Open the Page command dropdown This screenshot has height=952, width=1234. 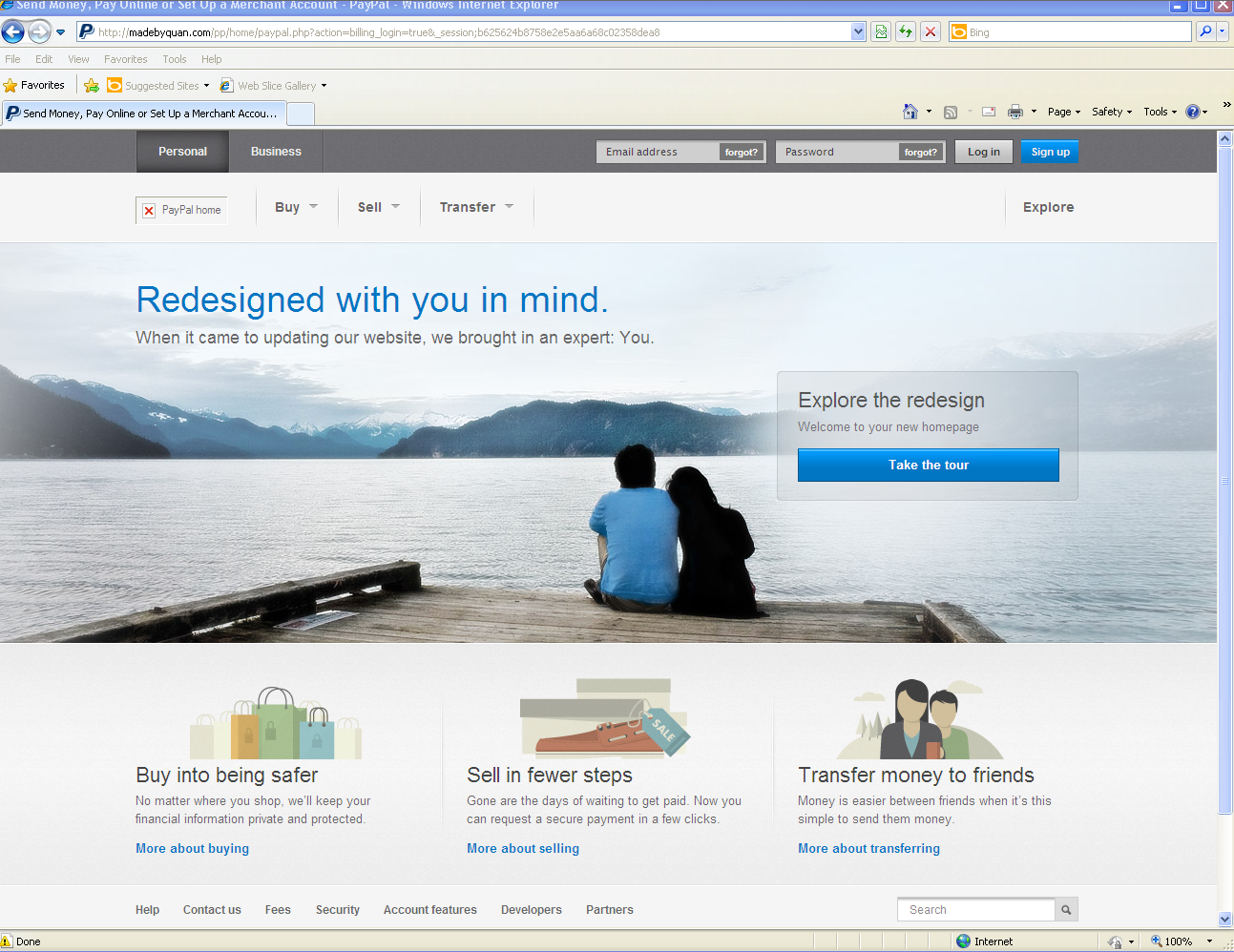1064,112
